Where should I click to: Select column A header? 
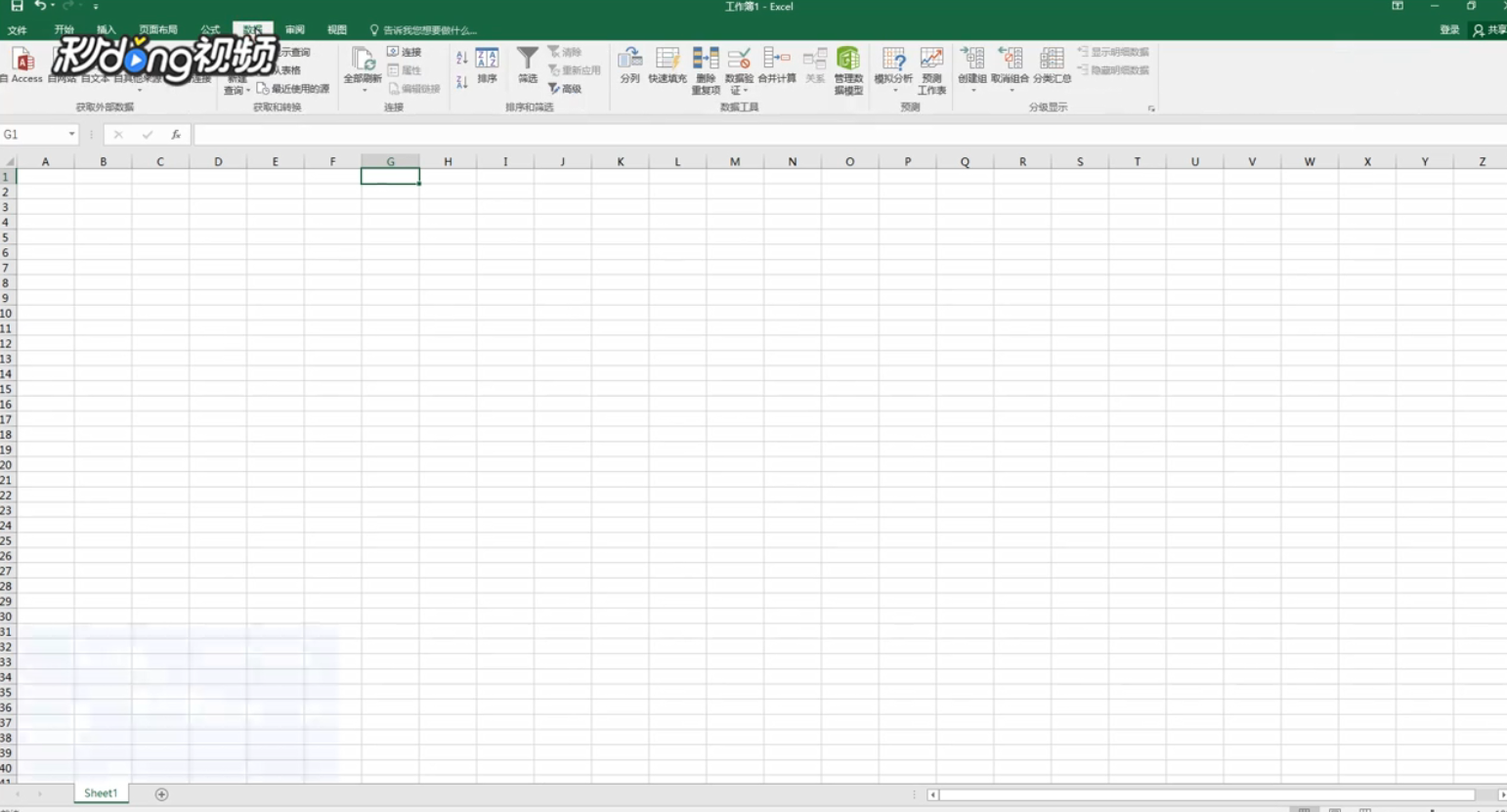click(45, 162)
